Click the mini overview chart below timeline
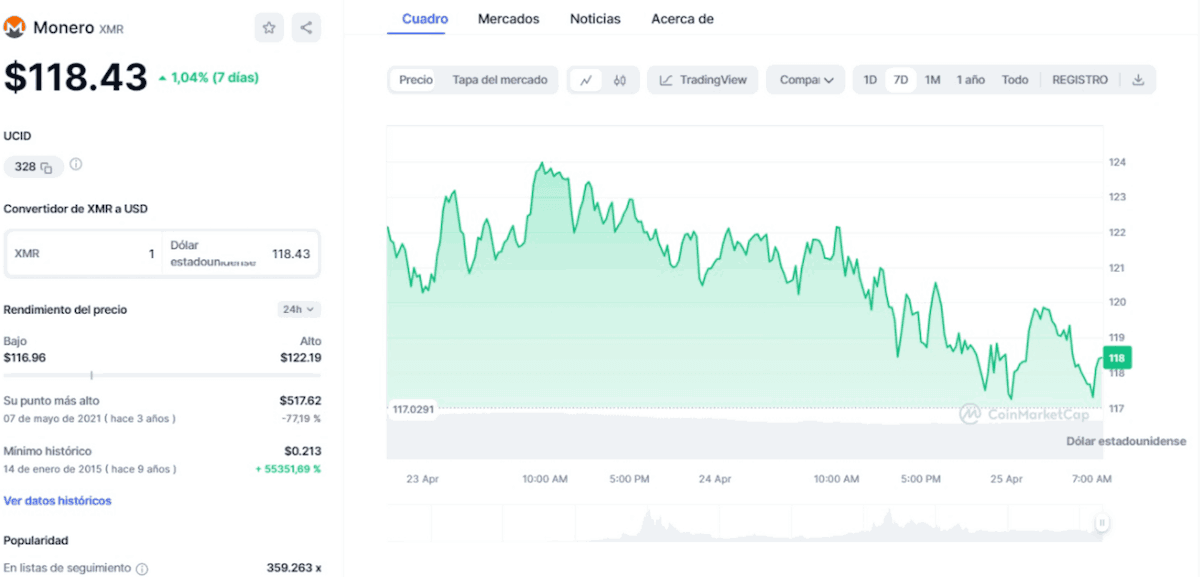The height and width of the screenshot is (577, 1200). [x=745, y=524]
